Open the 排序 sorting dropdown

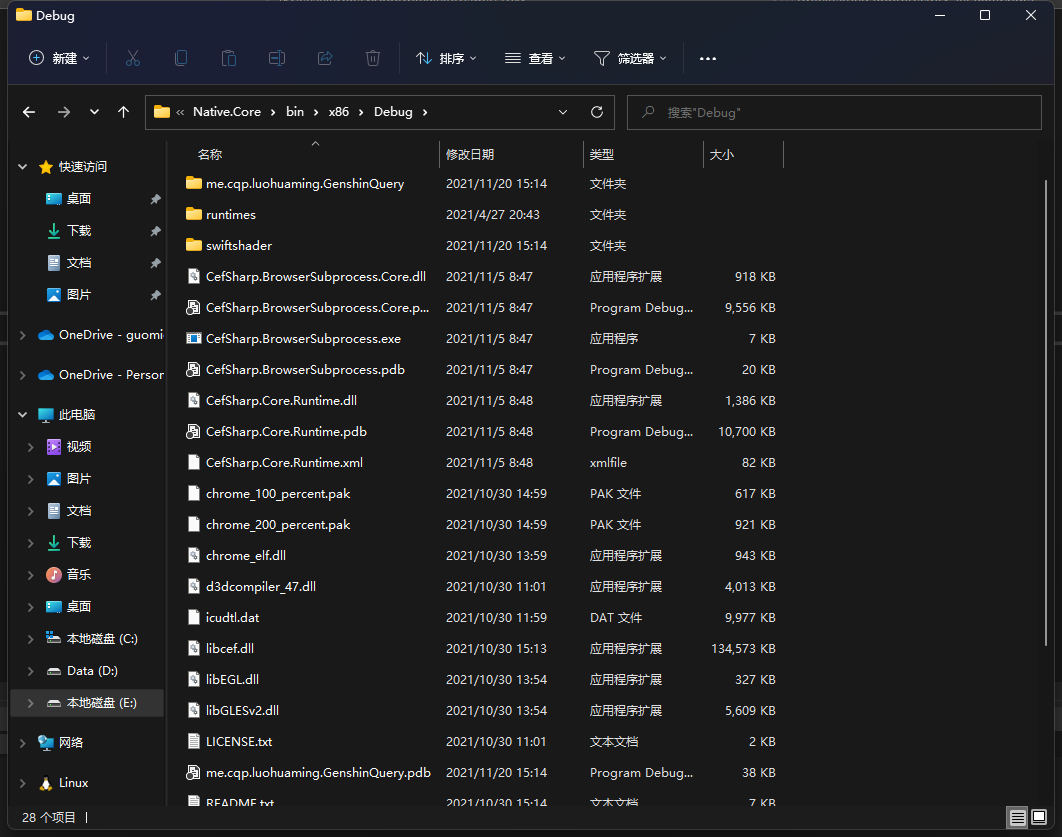[446, 58]
